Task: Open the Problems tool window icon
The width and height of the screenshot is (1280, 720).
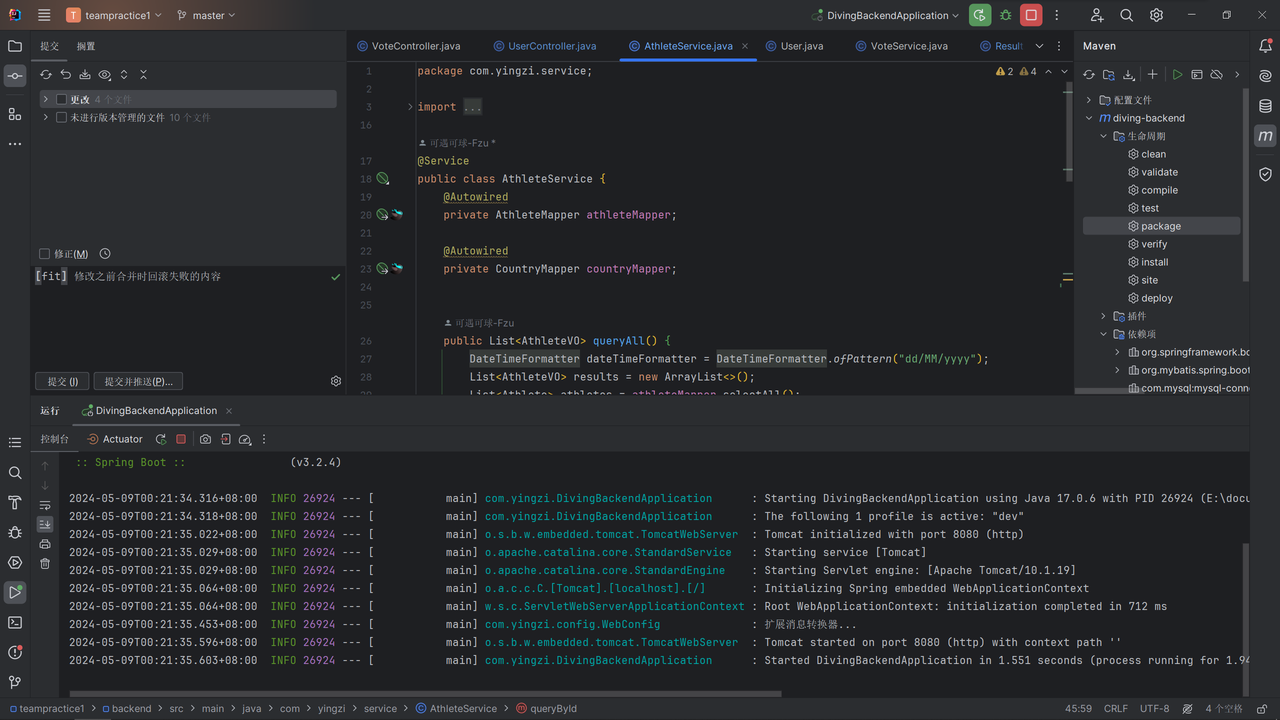Action: 15,652
